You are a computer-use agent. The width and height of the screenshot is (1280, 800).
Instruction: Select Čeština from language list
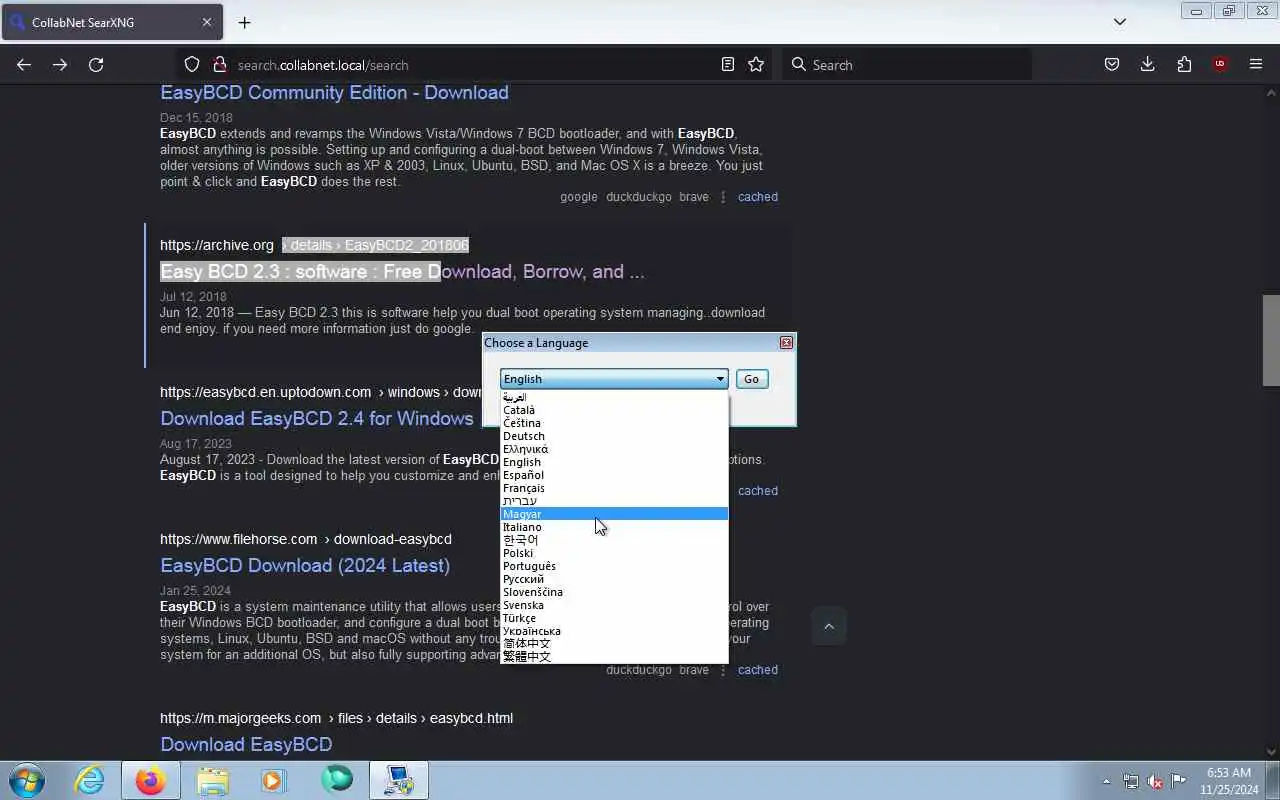point(614,423)
